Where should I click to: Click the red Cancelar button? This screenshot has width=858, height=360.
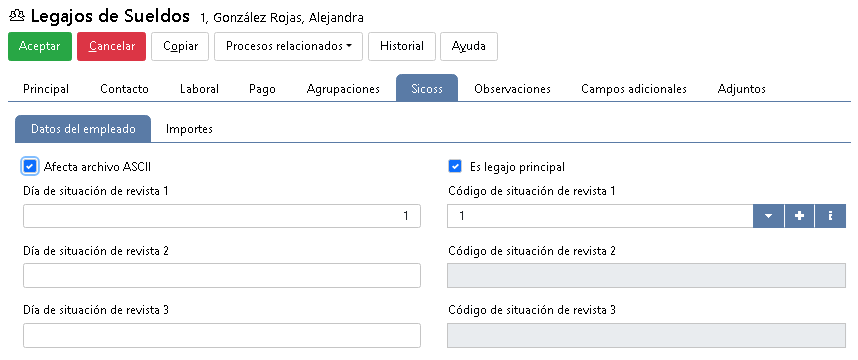tap(112, 46)
